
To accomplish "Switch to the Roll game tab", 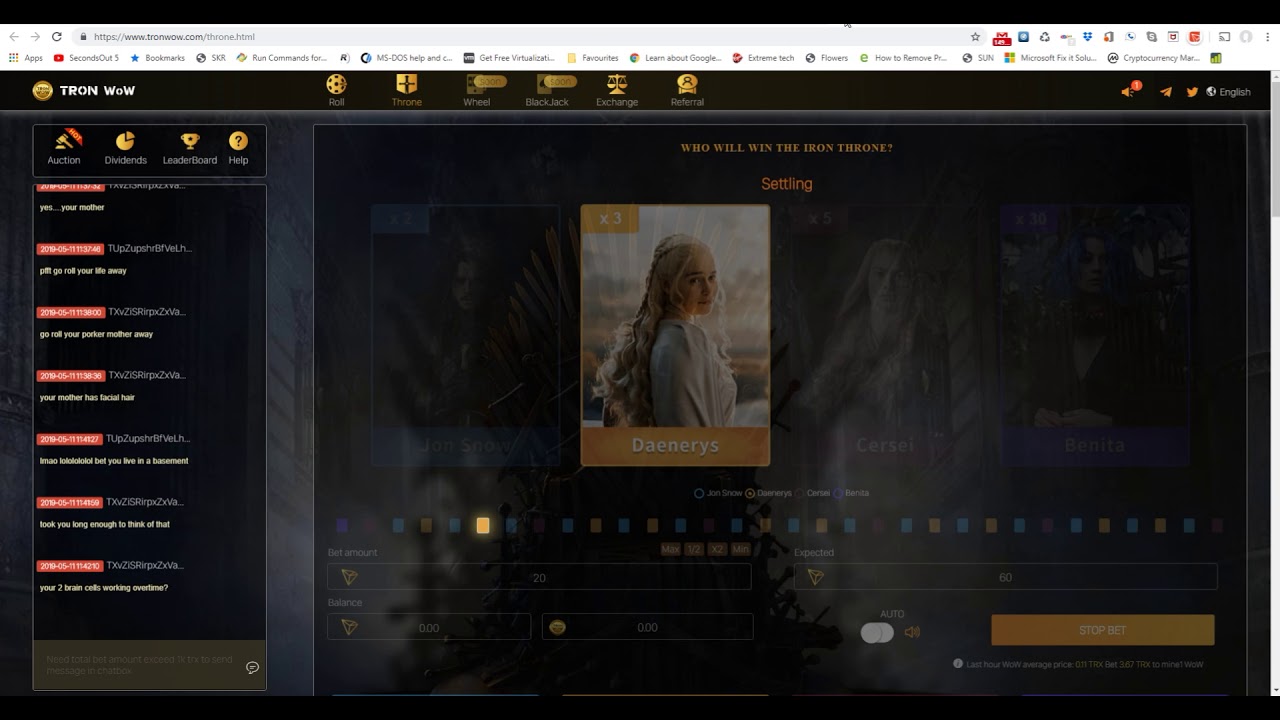I will click(337, 90).
